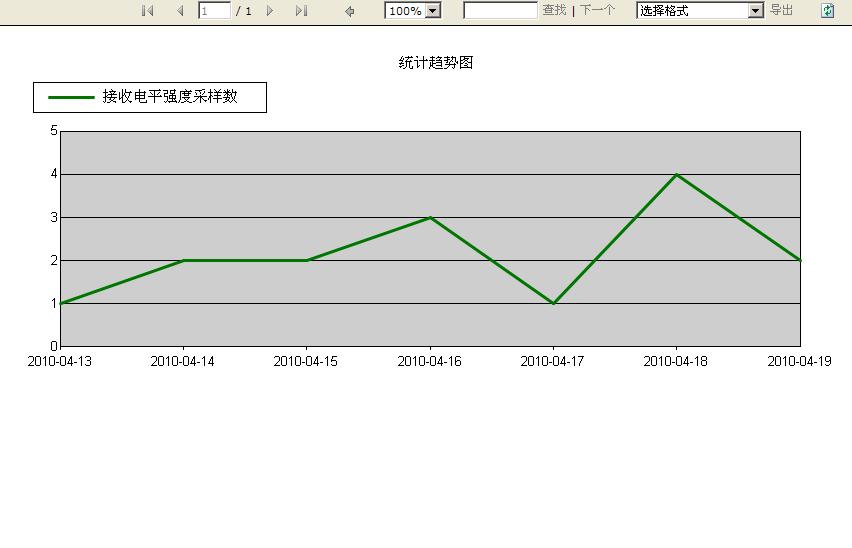Click back to parent report arrow

(x=350, y=11)
